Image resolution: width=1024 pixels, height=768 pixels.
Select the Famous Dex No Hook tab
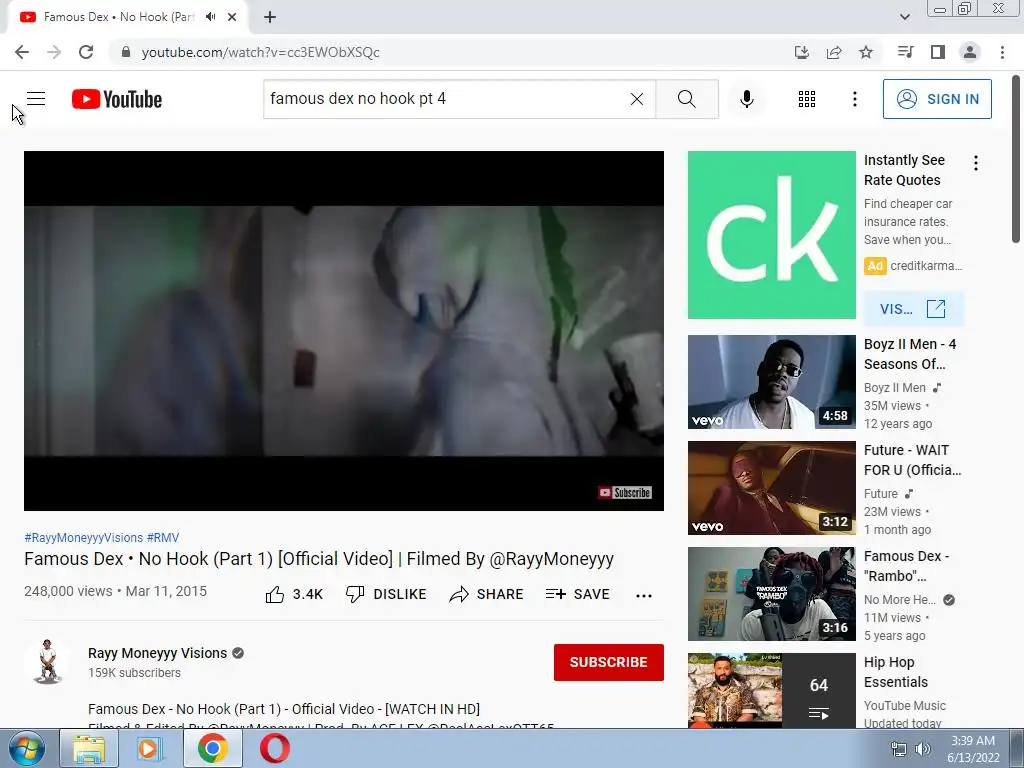[119, 17]
